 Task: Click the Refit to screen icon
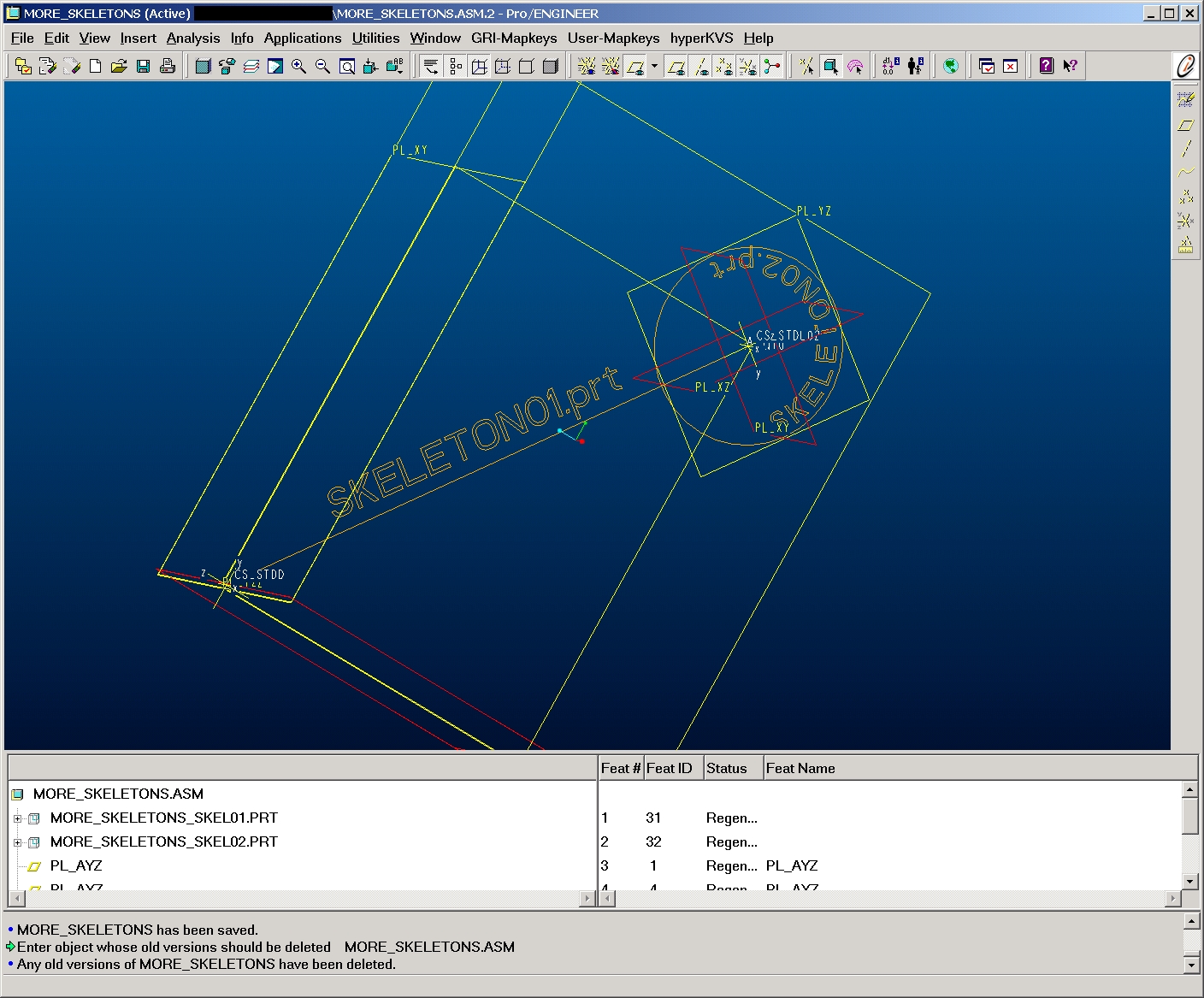pyautogui.click(x=347, y=66)
